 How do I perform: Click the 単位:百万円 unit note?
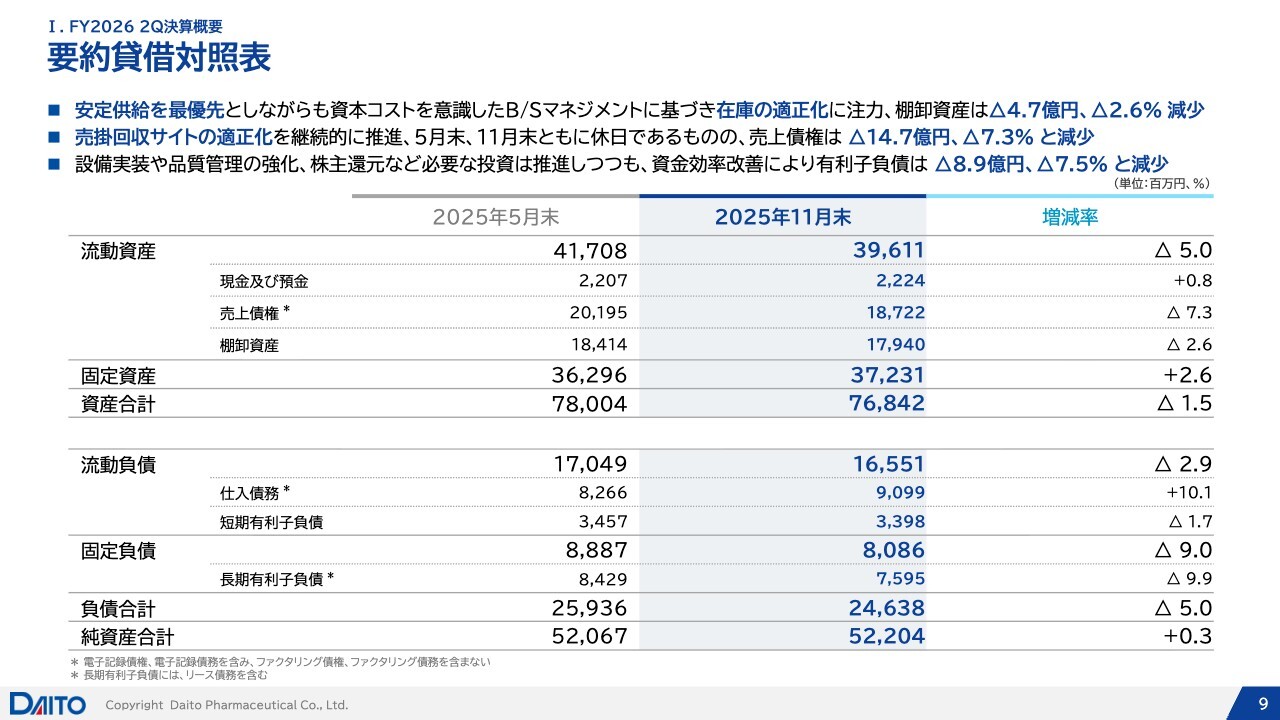[x=1161, y=183]
